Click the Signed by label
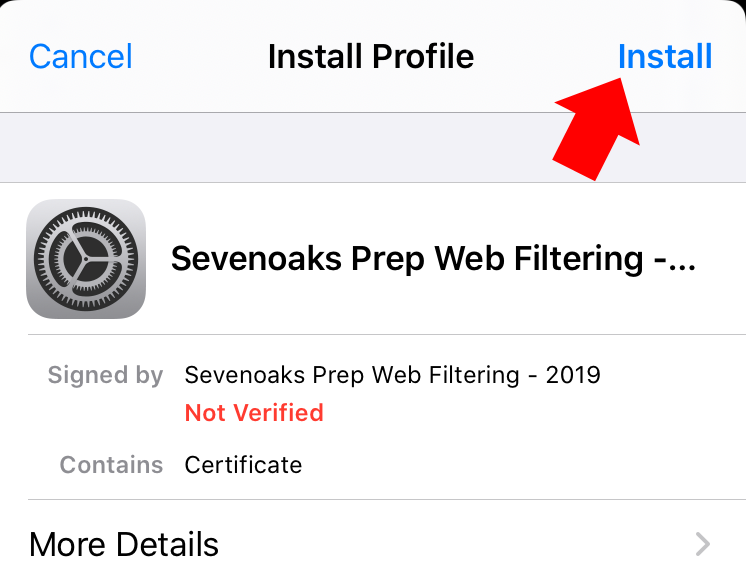The height and width of the screenshot is (587, 746). [x=105, y=375]
